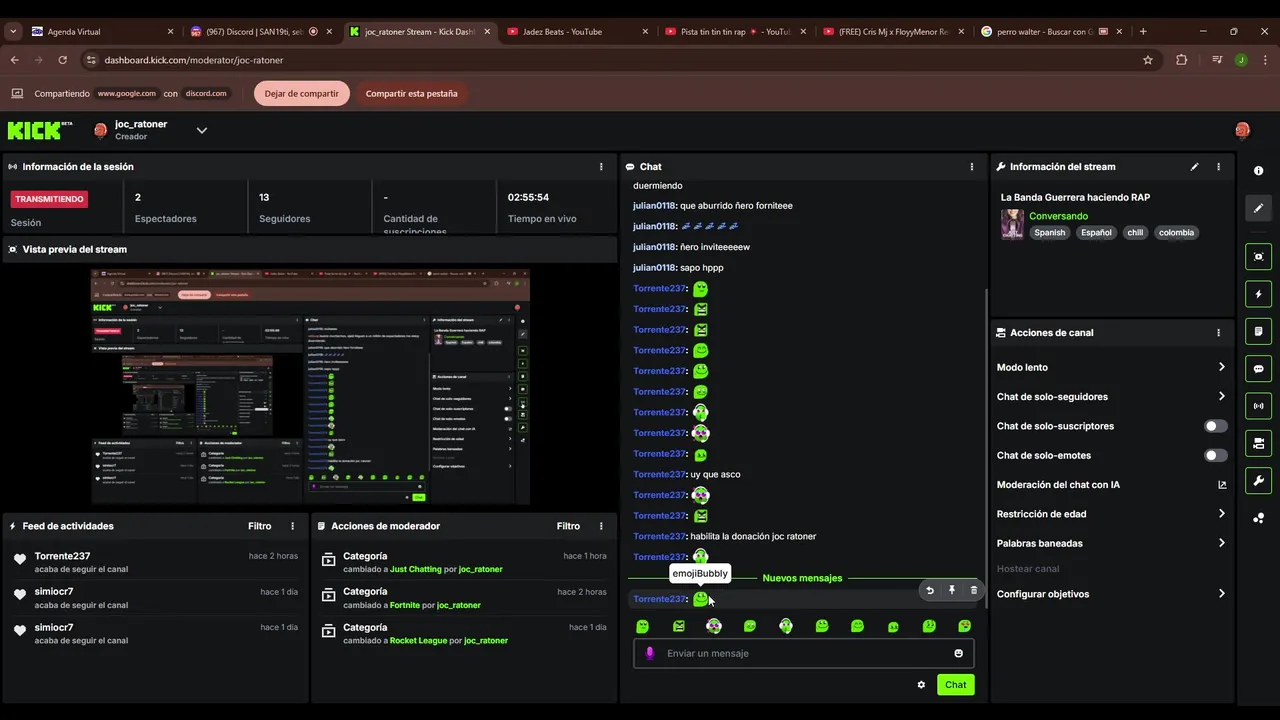Open the Filtro in Feed de actividades
Screen dimensions: 1280x720
click(x=259, y=526)
